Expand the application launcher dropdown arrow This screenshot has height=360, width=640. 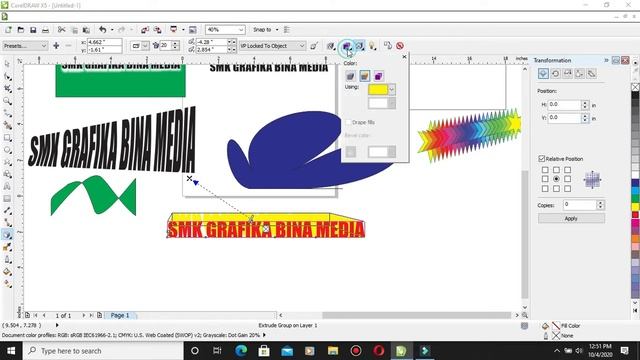tap(183, 30)
